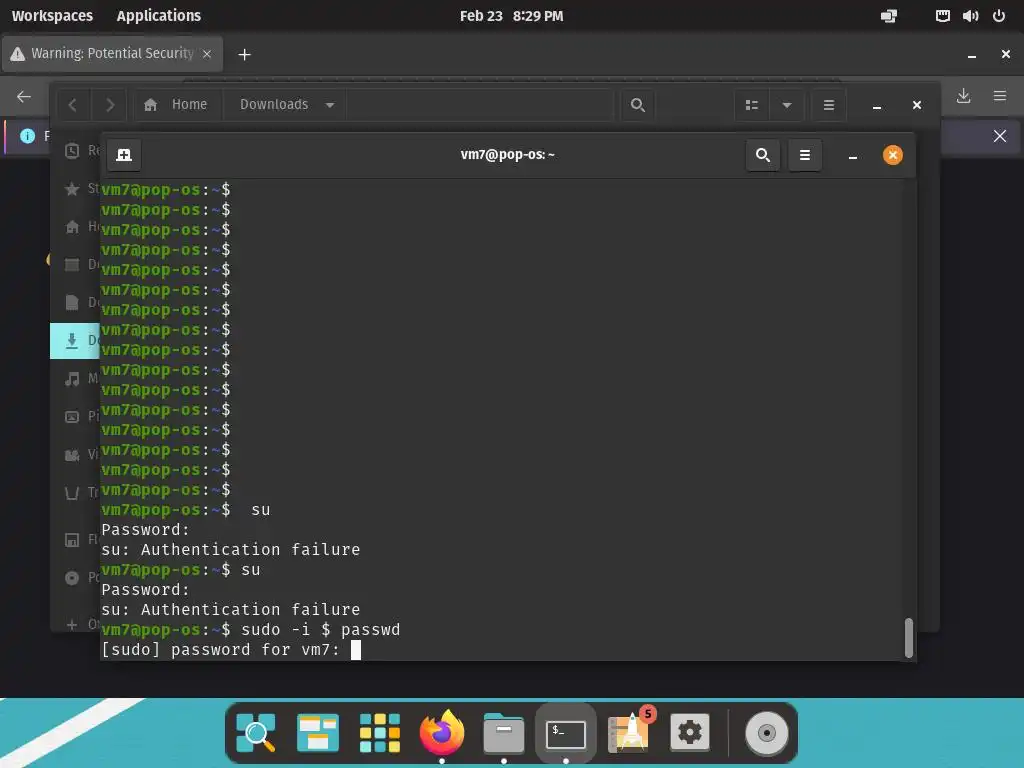Click Firefox info notification icon

pos(27,136)
